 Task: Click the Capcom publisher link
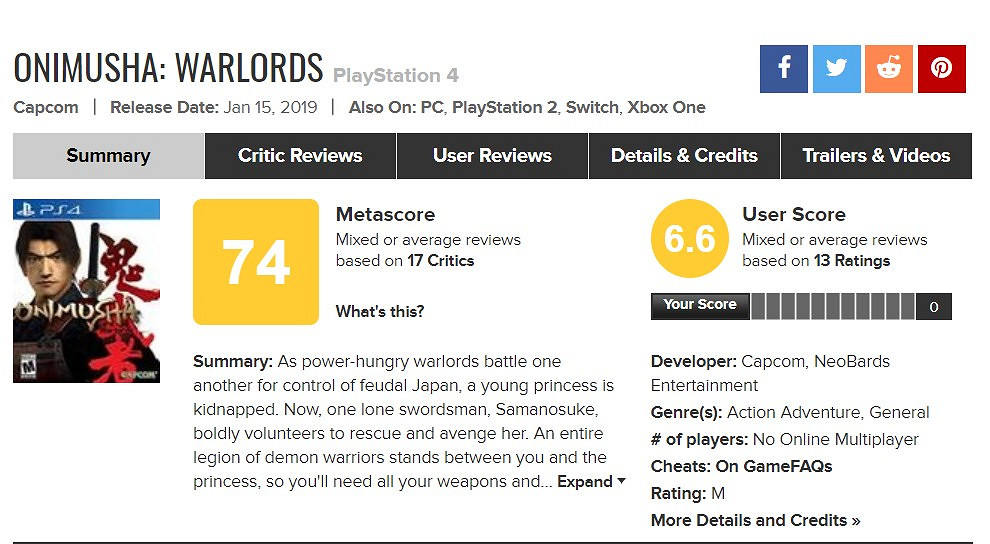coord(46,107)
